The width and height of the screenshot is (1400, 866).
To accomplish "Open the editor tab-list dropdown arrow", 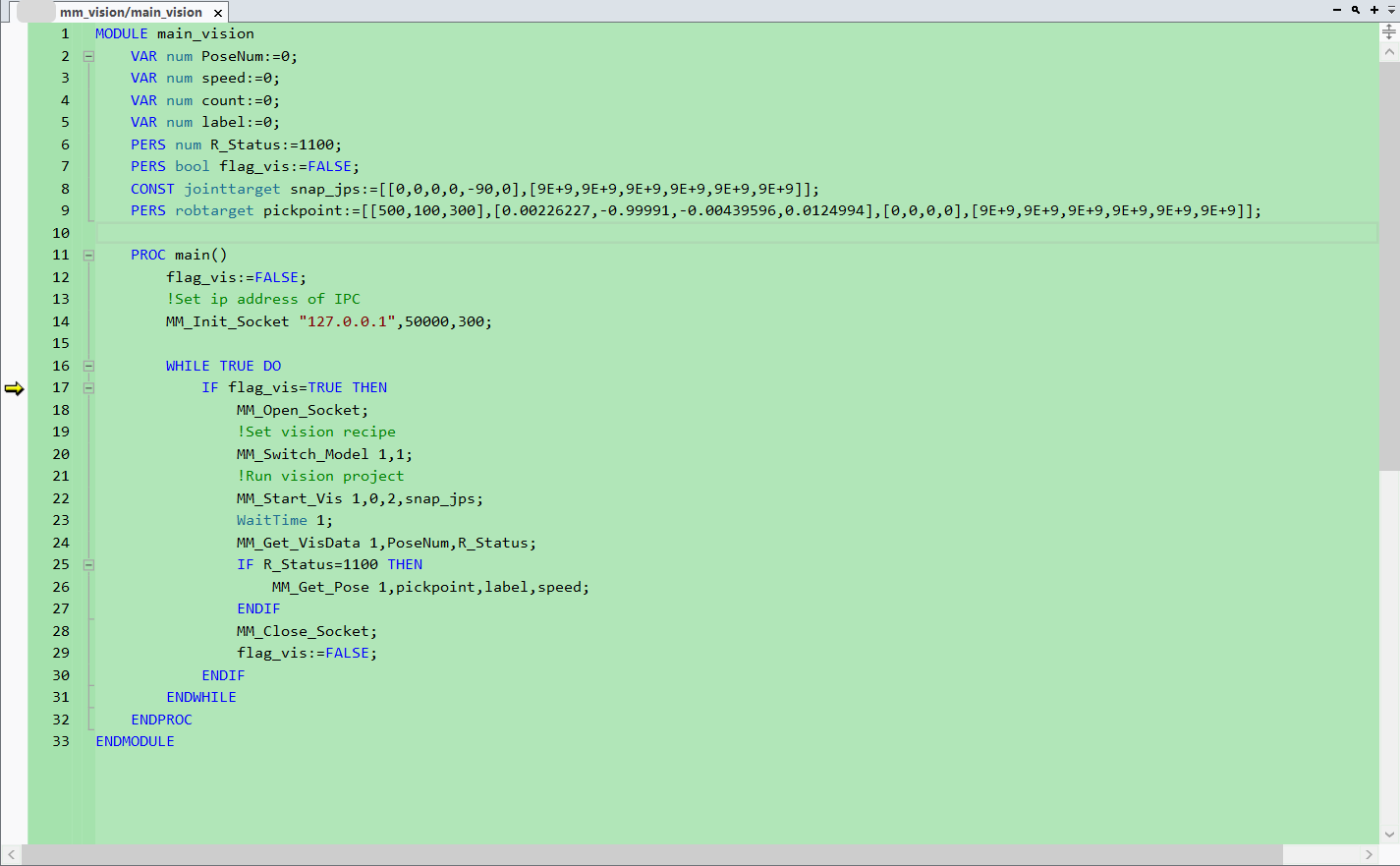I will pos(1391,10).
